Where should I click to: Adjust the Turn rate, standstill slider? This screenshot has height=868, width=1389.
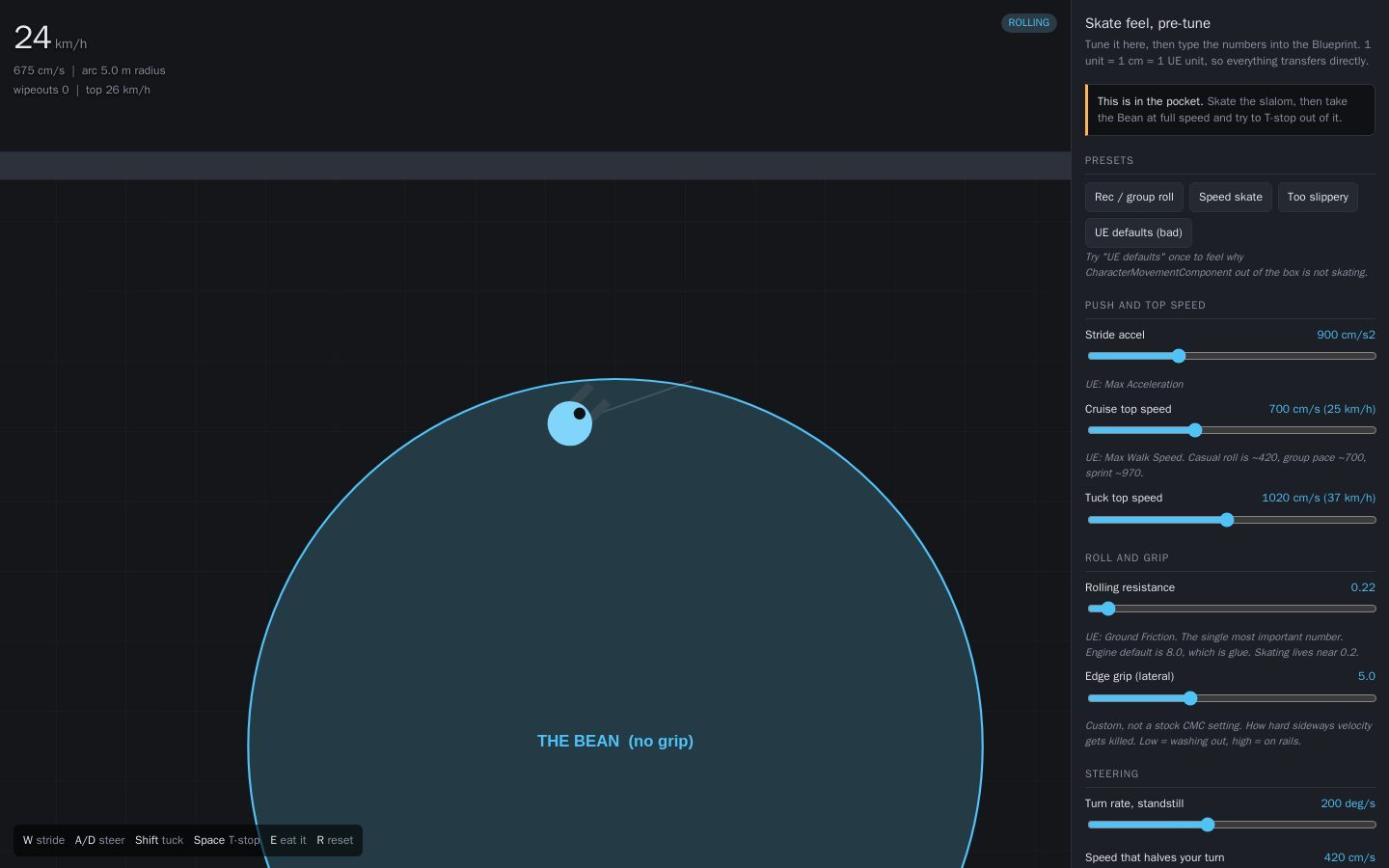click(1231, 825)
